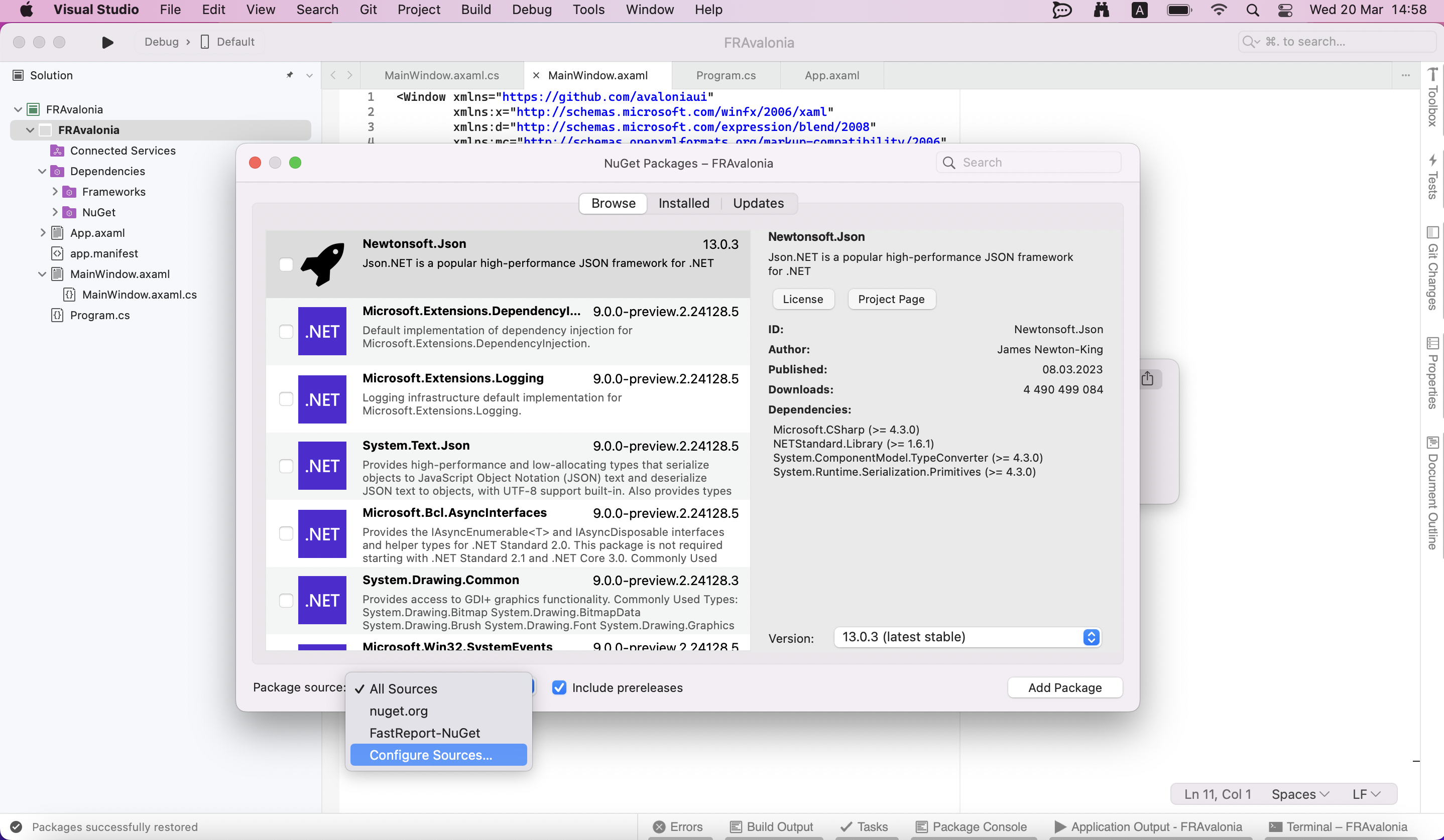1444x840 pixels.
Task: Uncheck Include prereleases
Action: [x=559, y=687]
